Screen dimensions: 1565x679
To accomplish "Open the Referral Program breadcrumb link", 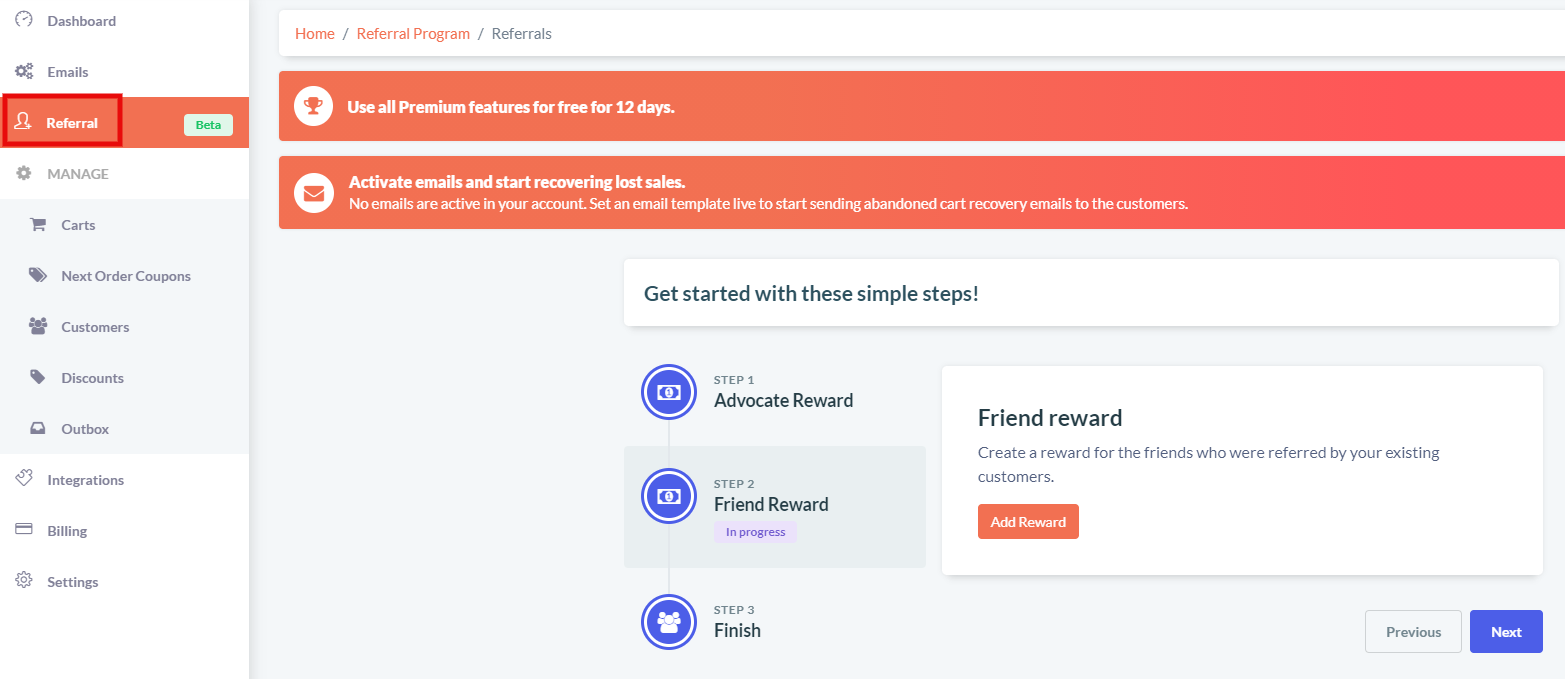I will click(x=413, y=33).
